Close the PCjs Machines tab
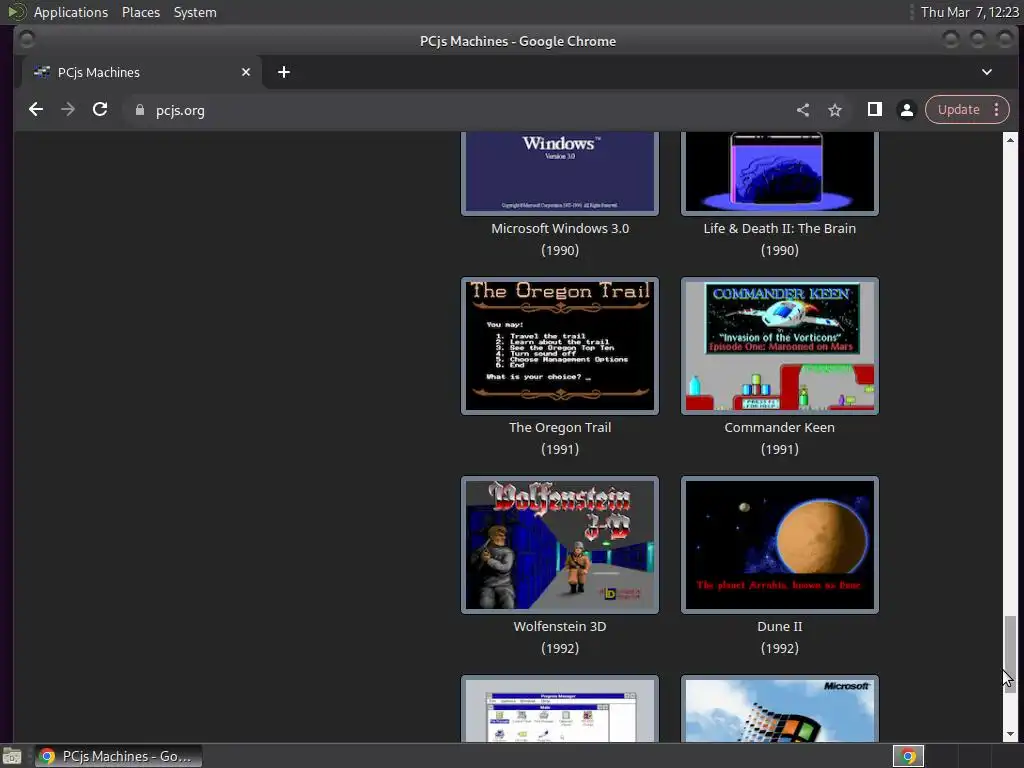Viewport: 1024px width, 768px height. tap(246, 72)
